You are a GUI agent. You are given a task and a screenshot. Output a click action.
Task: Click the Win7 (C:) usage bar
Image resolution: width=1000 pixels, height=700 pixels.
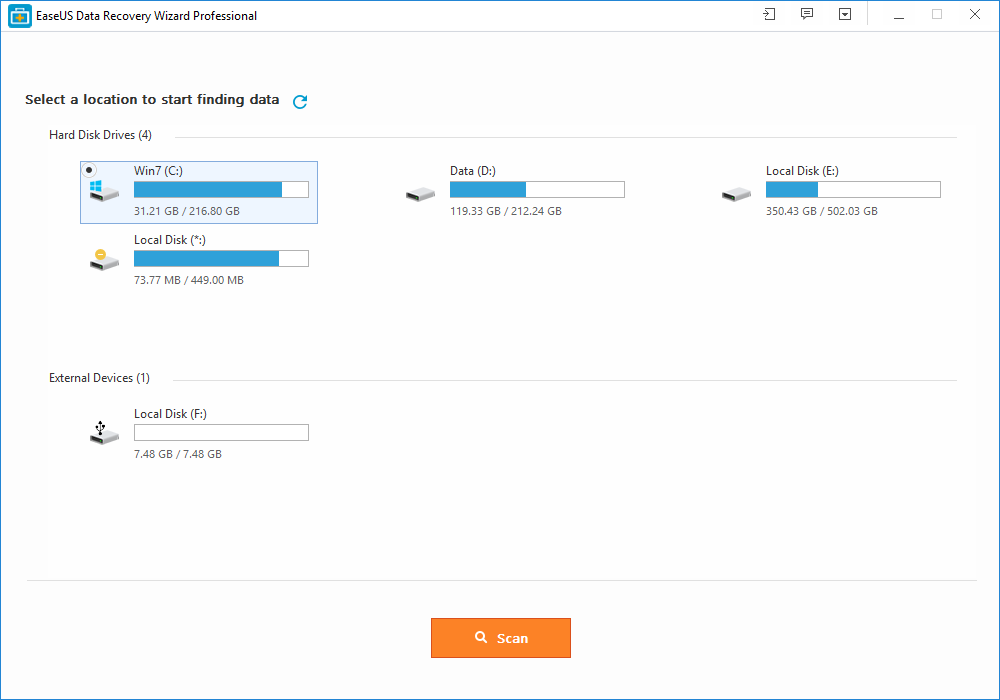pyautogui.click(x=221, y=189)
